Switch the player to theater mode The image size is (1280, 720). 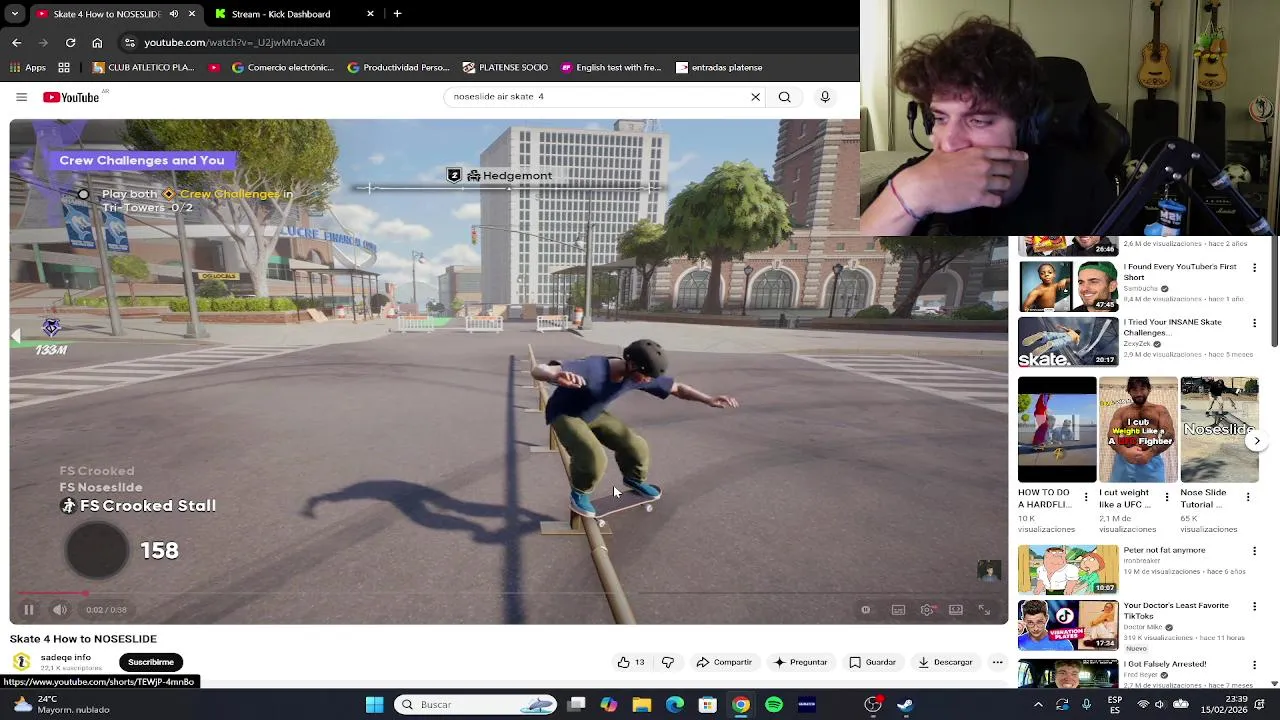(956, 609)
